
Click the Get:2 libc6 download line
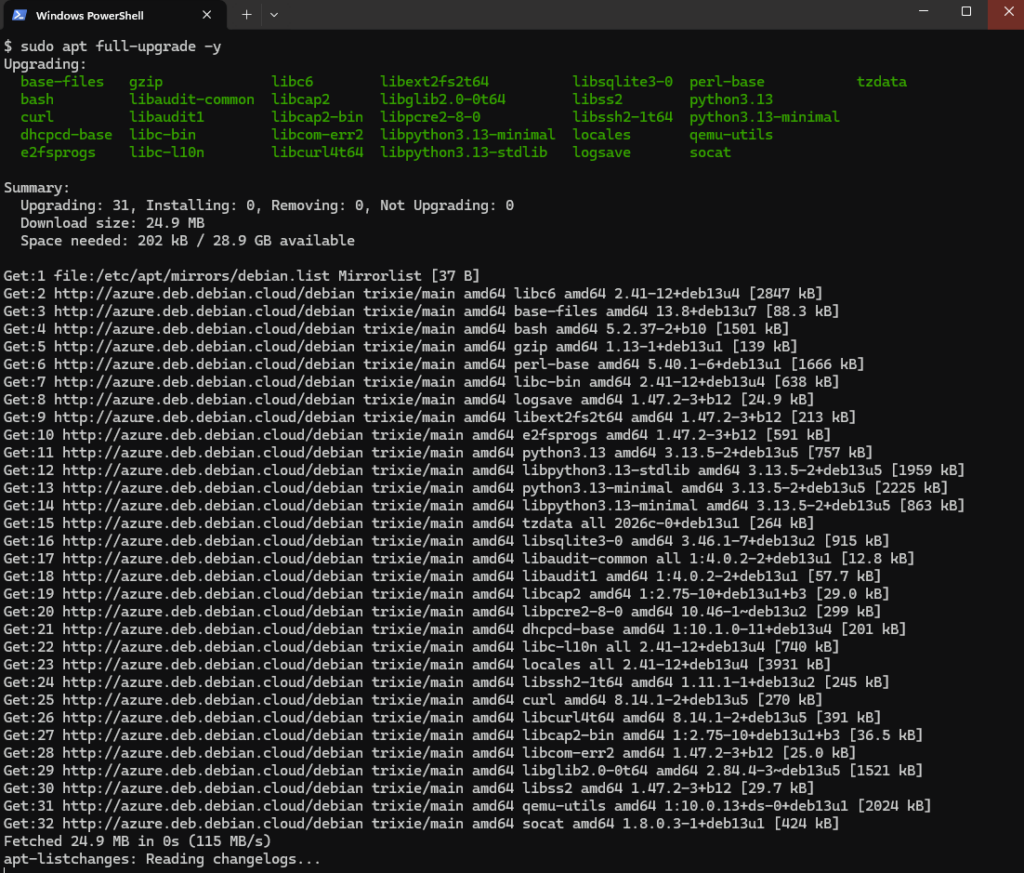413,294
